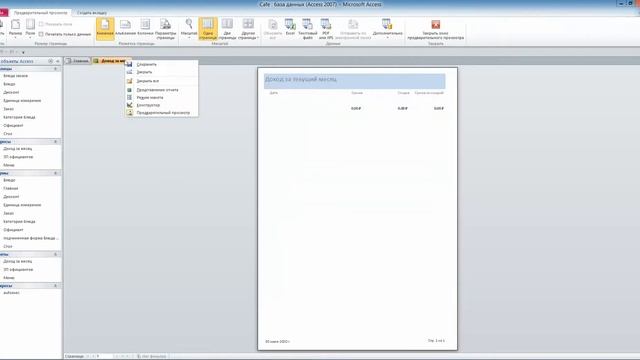The image size is (640, 360).
Task: Open navigation pane category menu arrow
Action: point(51,61)
